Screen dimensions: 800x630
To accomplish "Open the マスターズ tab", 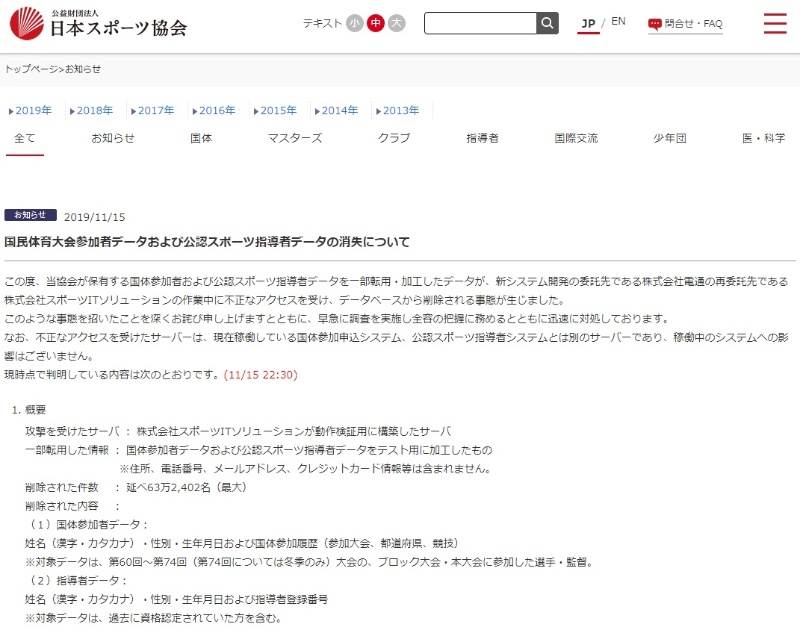I will tap(294, 138).
